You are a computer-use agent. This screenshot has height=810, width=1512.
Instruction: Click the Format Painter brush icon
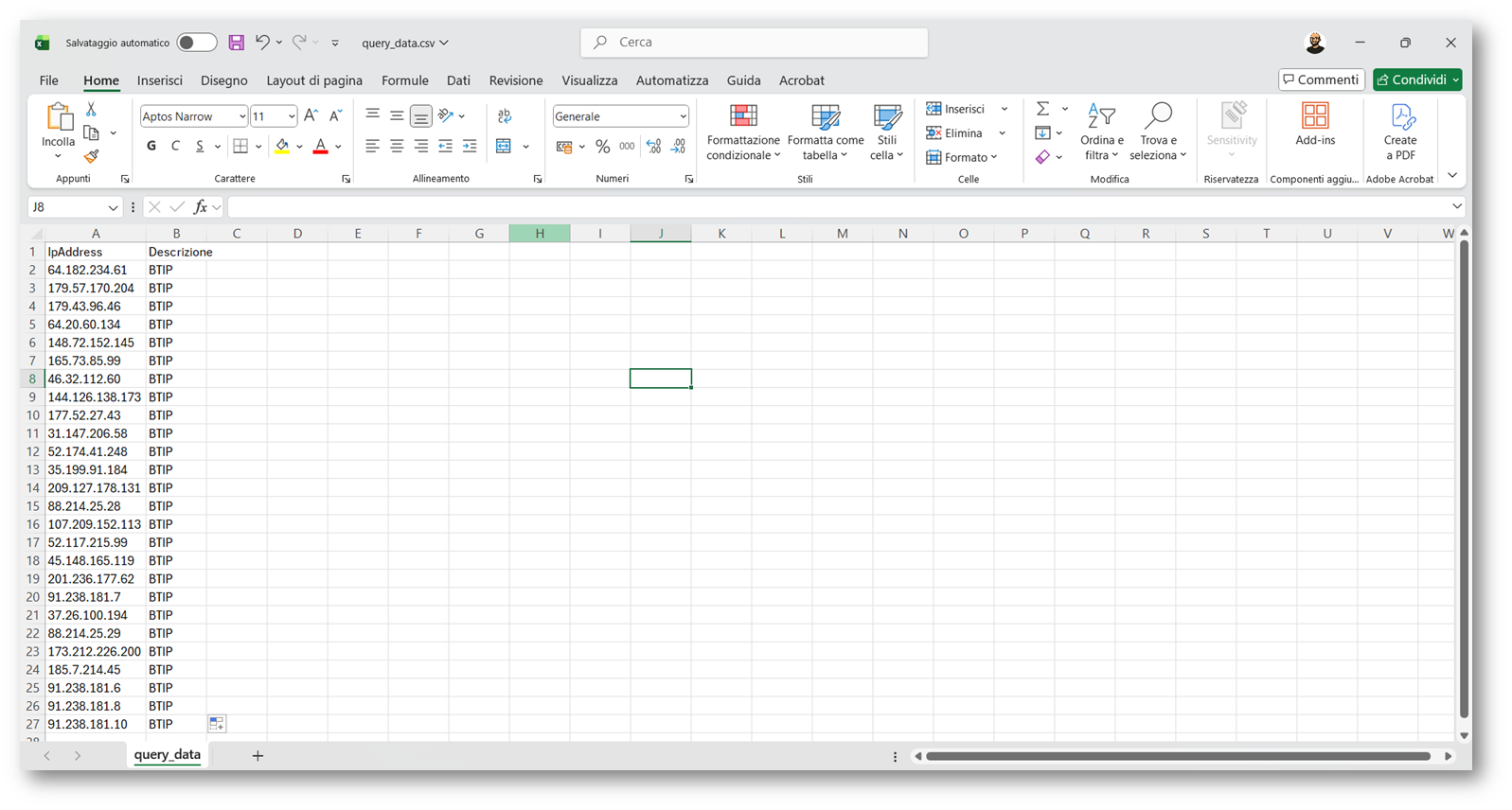tap(91, 156)
